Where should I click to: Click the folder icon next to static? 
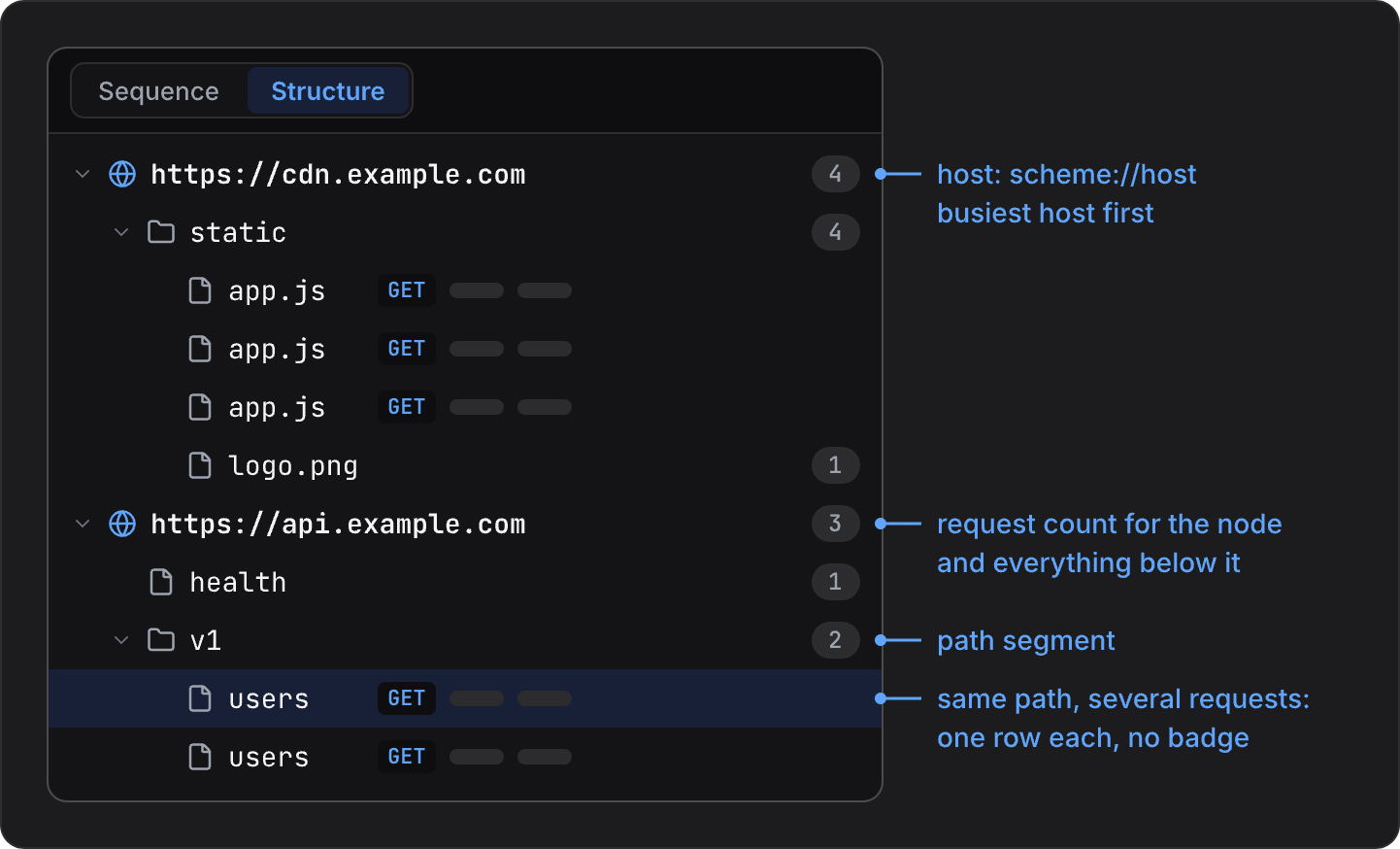coord(161,232)
